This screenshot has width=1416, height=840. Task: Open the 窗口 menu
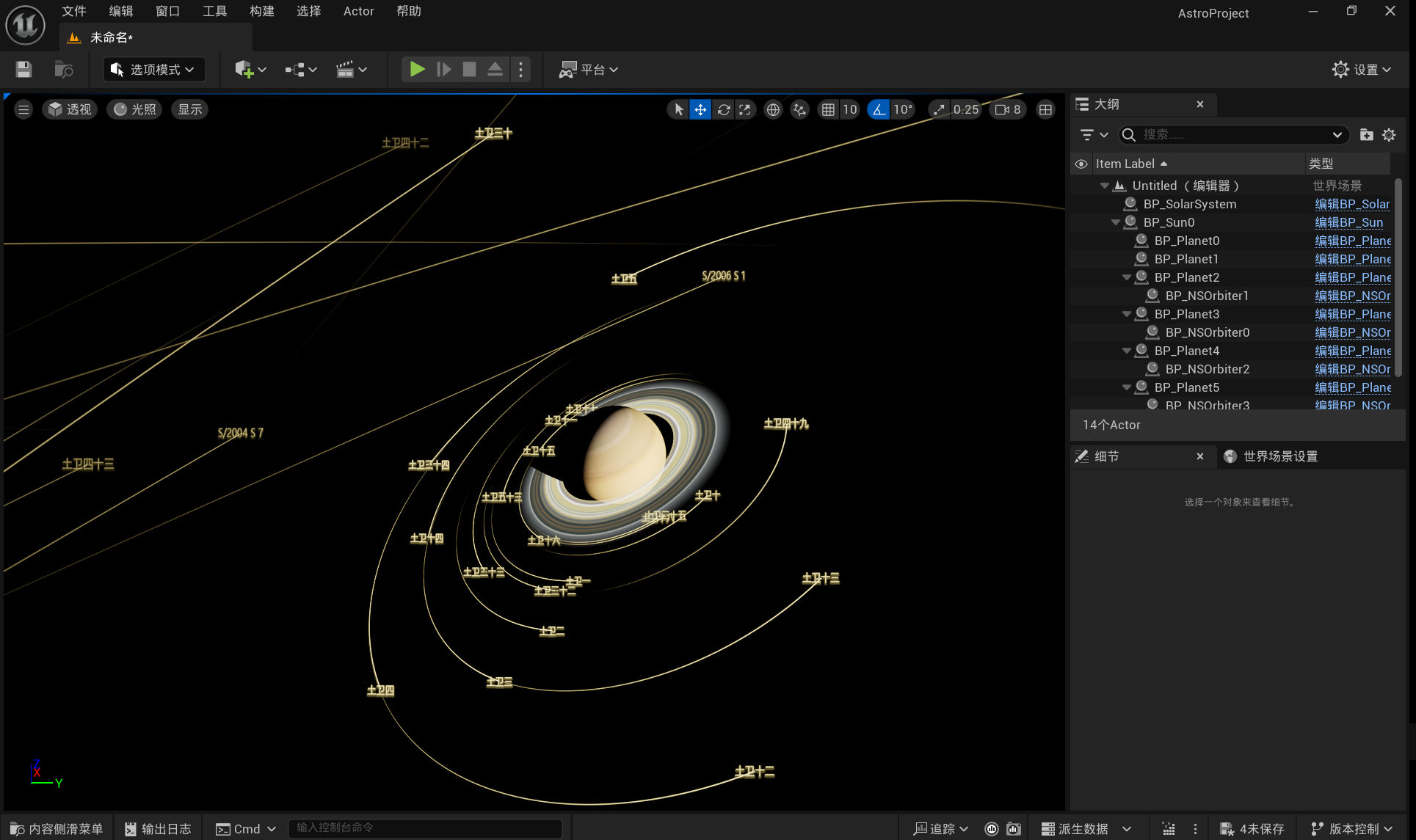click(x=167, y=11)
